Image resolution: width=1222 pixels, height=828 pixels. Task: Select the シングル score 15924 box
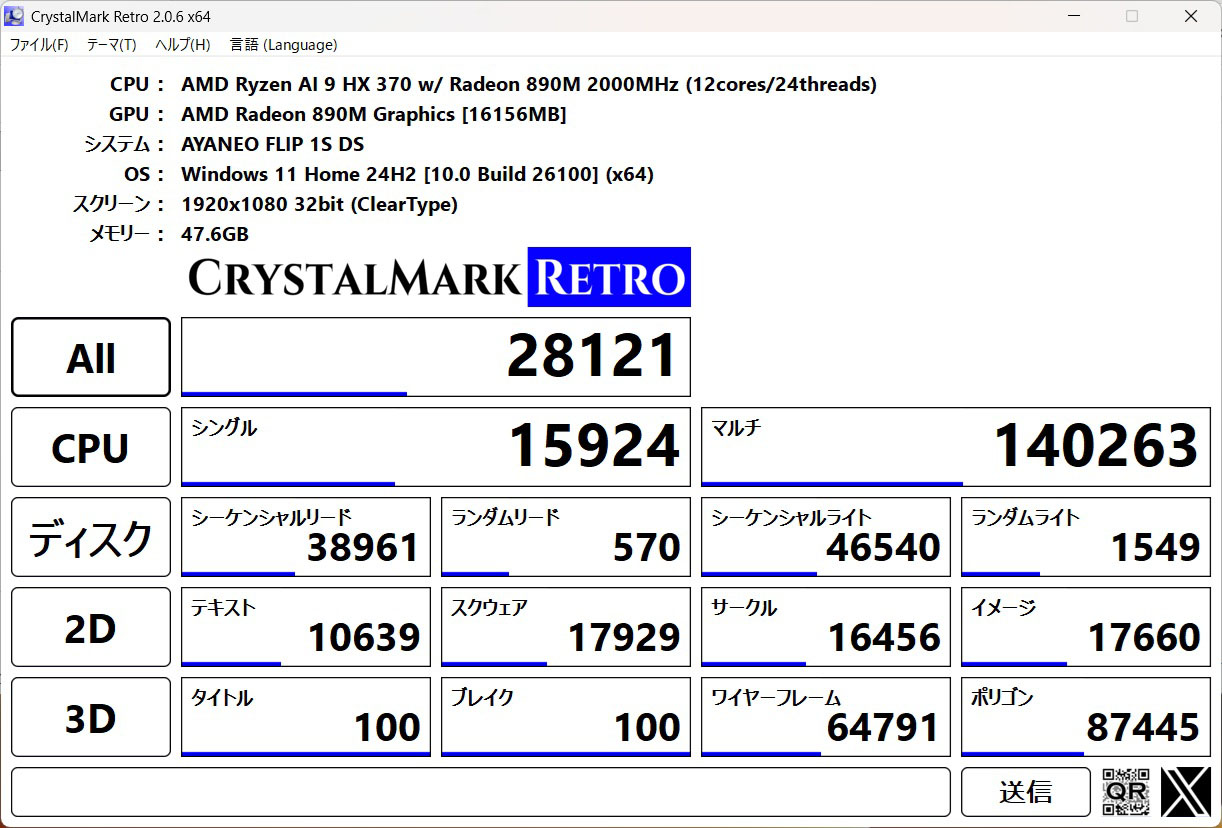[x=435, y=447]
